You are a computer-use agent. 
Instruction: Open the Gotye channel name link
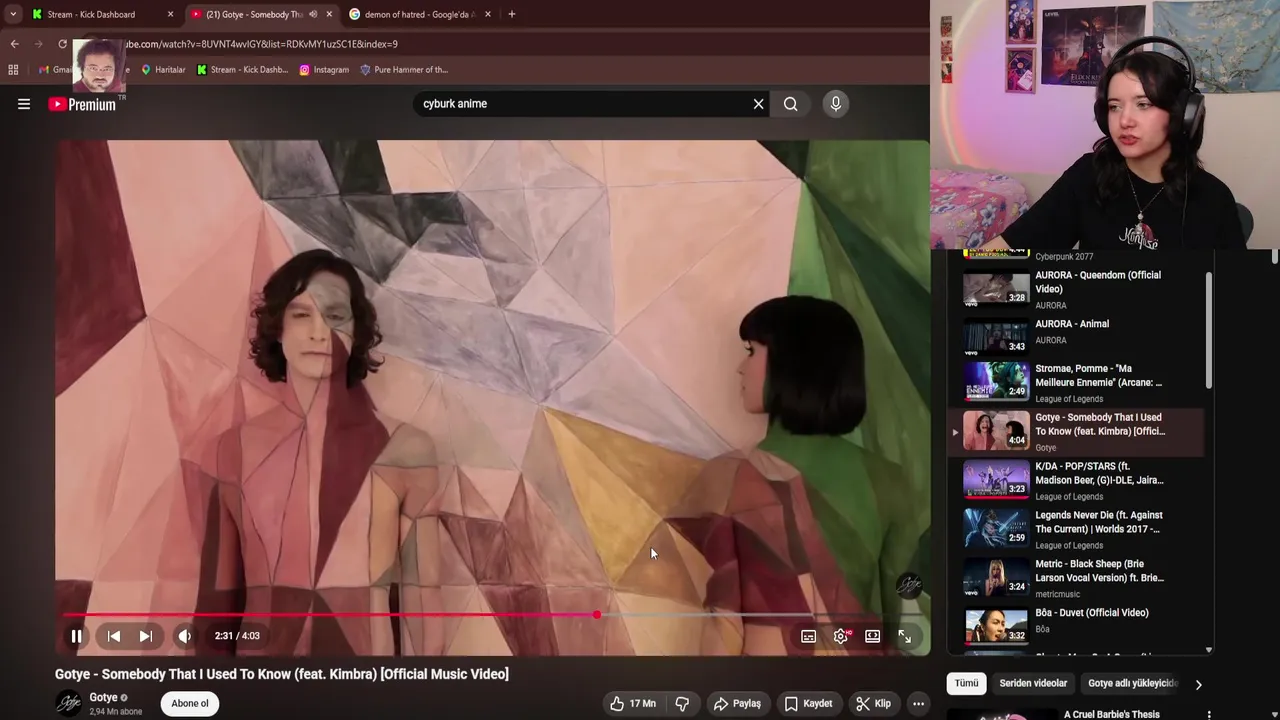(x=103, y=697)
